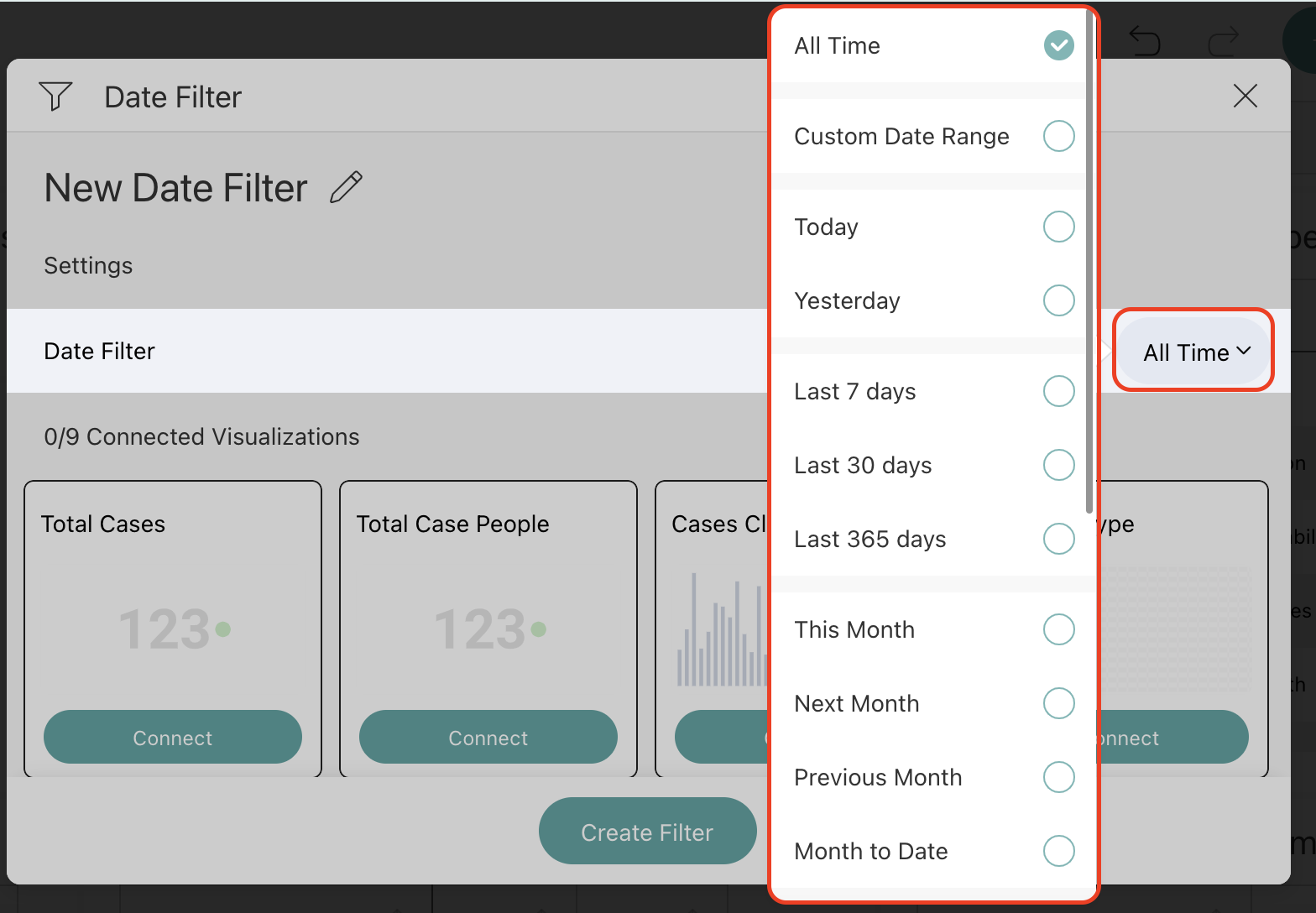Select Next Month from the list

click(1057, 703)
